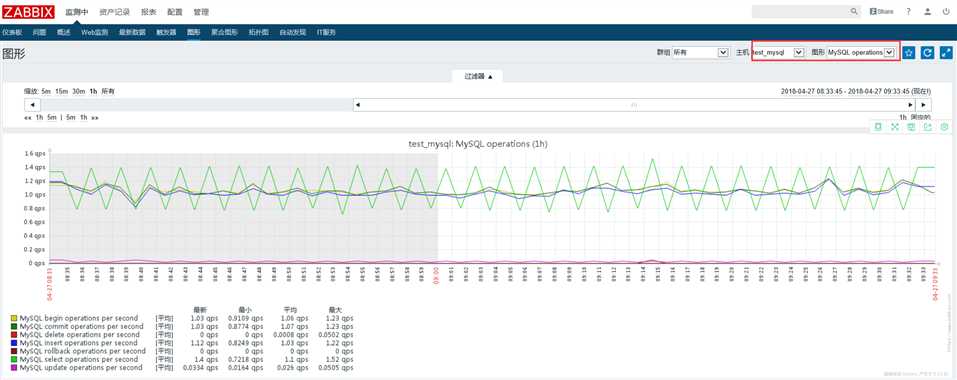Go to 聚合图形 submenu item

224,32
